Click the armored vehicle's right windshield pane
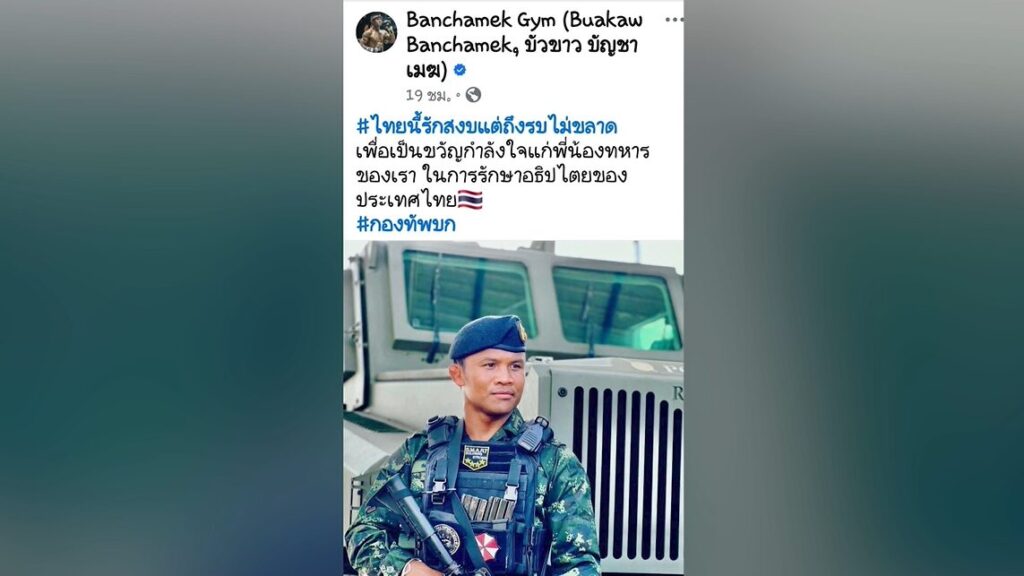The height and width of the screenshot is (576, 1024). pyautogui.click(x=616, y=308)
